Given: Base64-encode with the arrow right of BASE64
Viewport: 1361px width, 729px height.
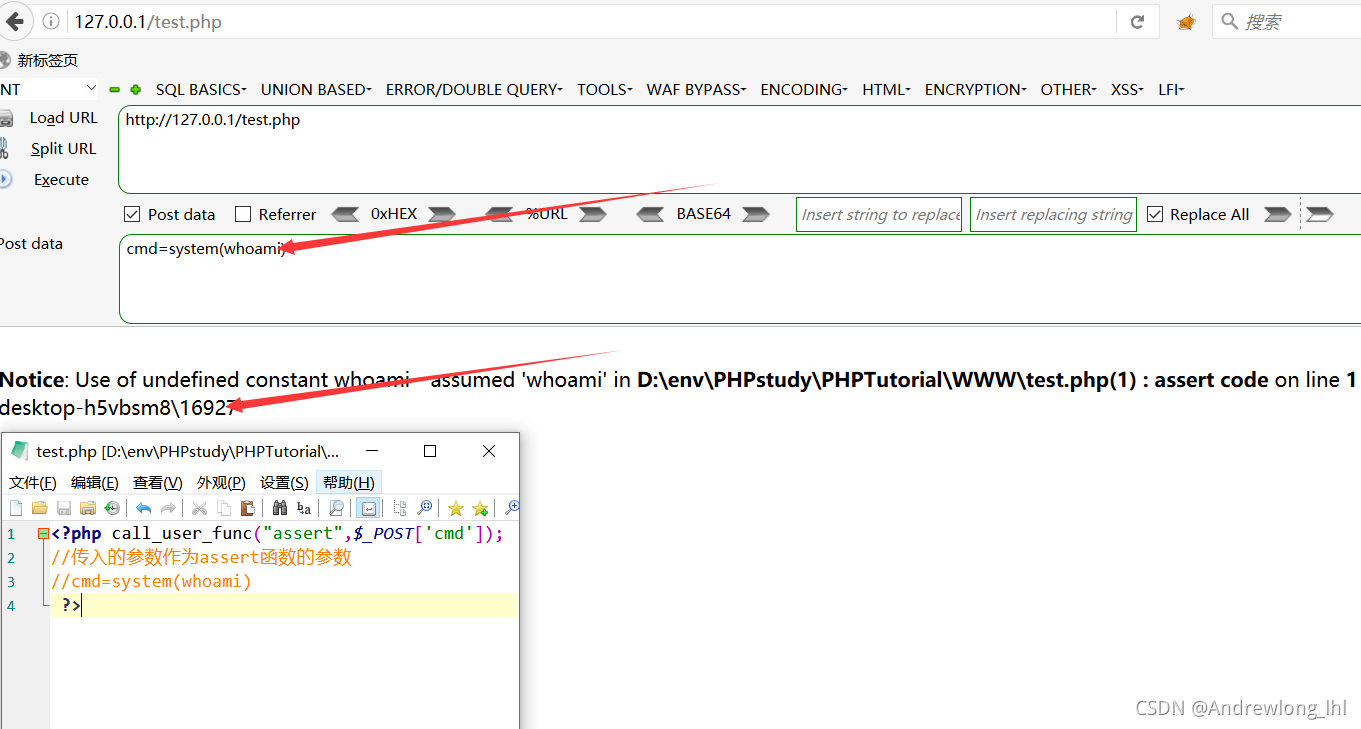Looking at the screenshot, I should (756, 214).
